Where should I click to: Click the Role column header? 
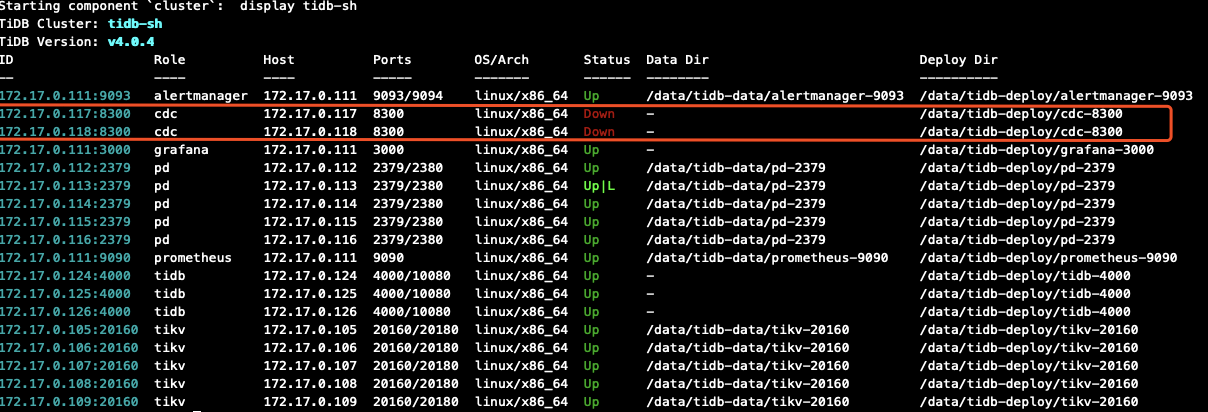click(170, 60)
